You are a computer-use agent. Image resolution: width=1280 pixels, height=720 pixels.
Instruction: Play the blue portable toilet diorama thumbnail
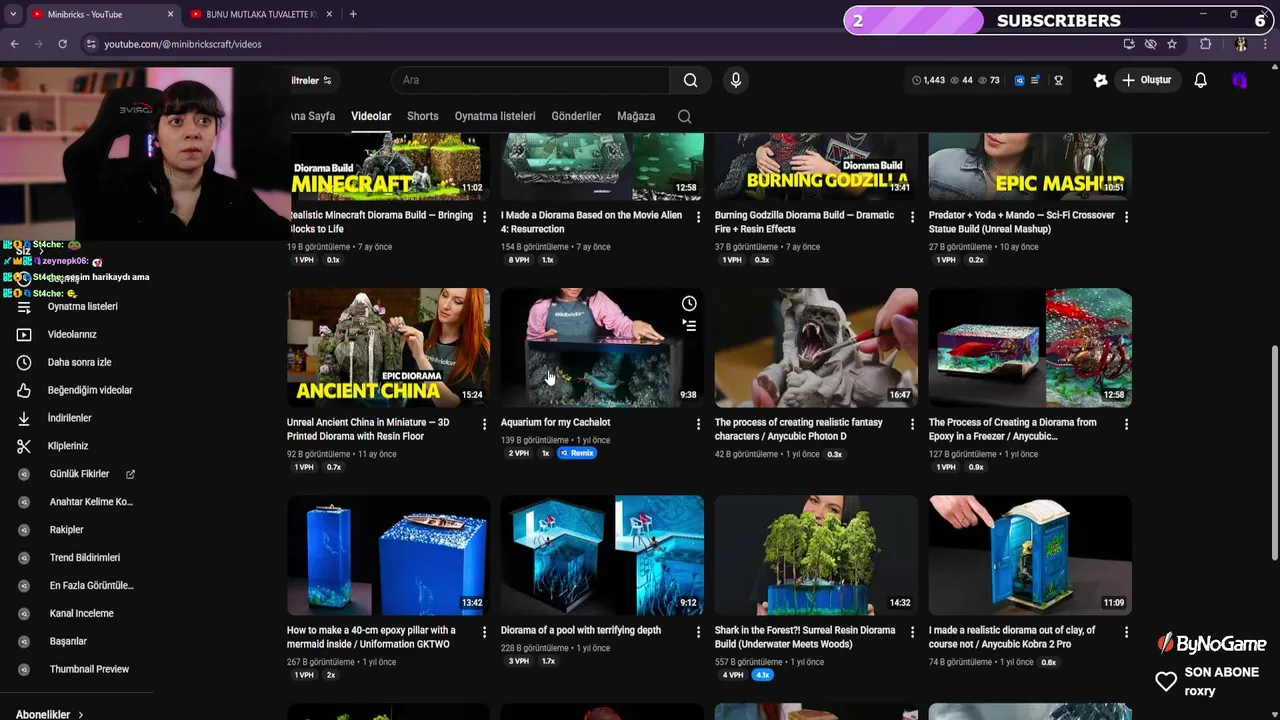pyautogui.click(x=1030, y=555)
